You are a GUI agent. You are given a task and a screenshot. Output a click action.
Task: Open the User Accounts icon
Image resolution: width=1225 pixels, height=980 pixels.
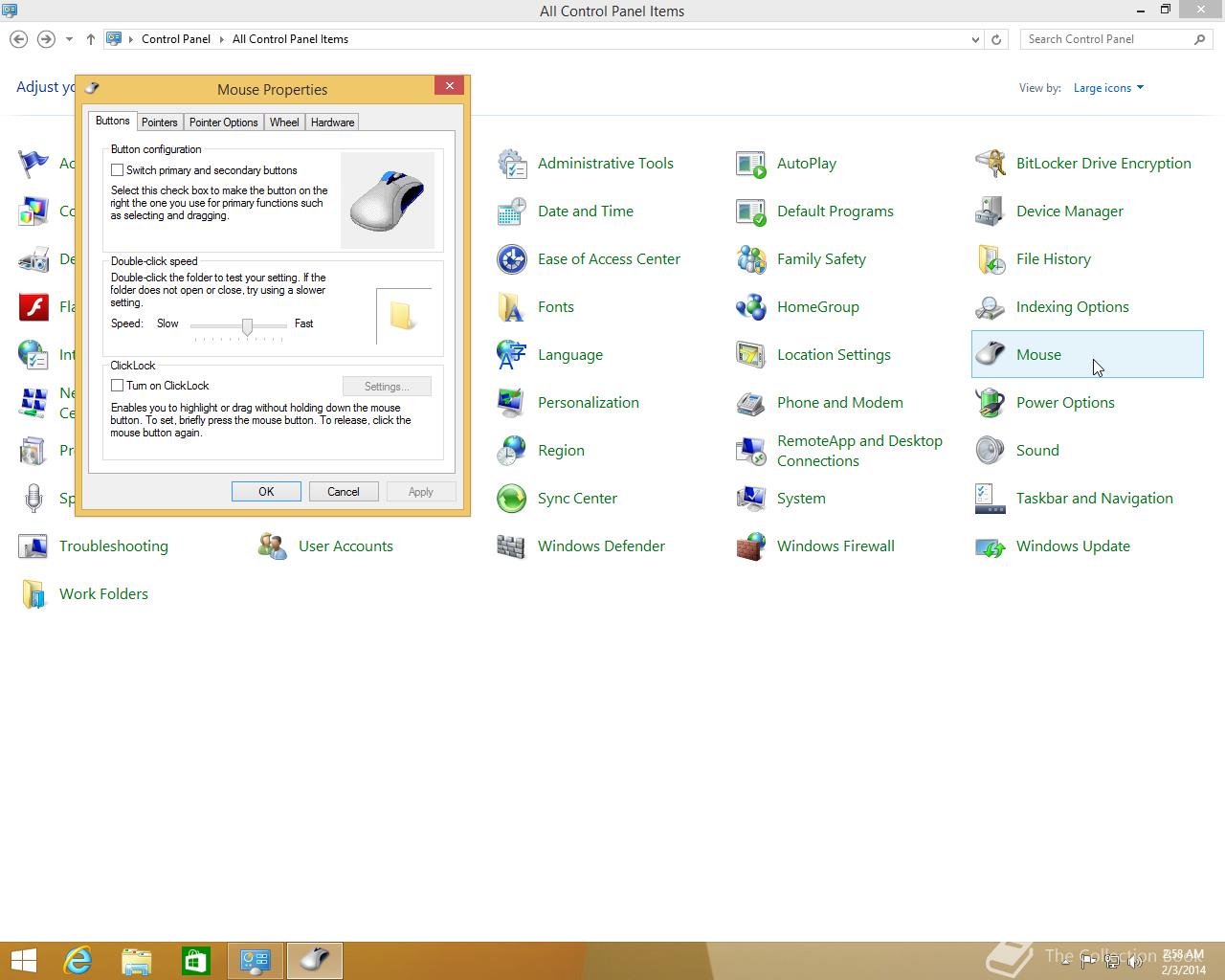pos(273,546)
